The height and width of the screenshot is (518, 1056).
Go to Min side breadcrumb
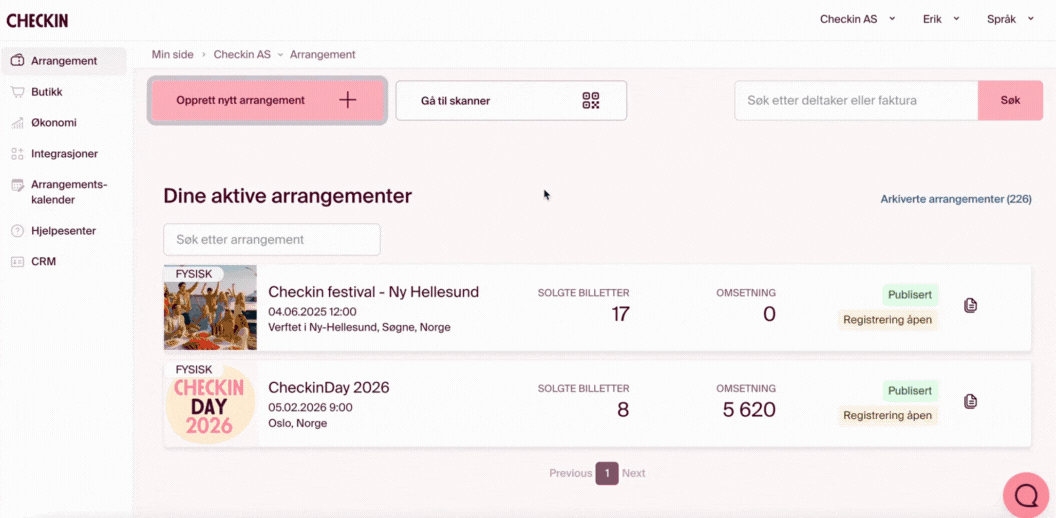tap(172, 54)
